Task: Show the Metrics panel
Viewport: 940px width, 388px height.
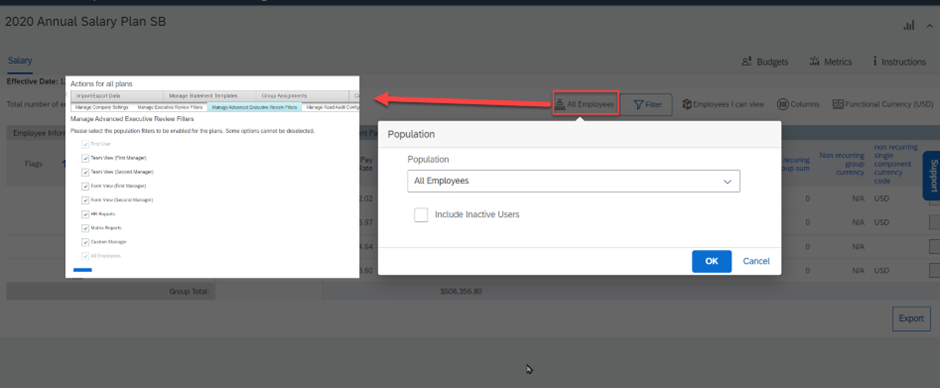Action: [x=830, y=62]
